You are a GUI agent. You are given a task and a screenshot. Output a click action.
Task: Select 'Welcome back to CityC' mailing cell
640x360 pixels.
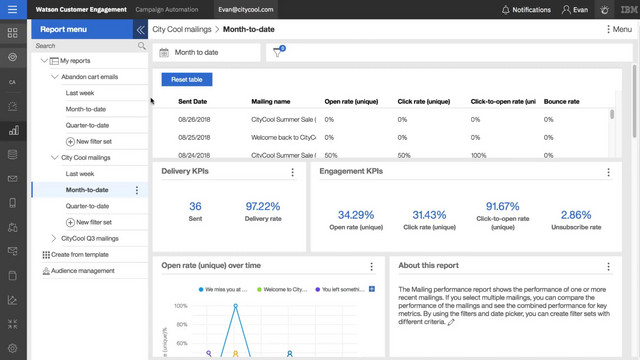tap(283, 137)
